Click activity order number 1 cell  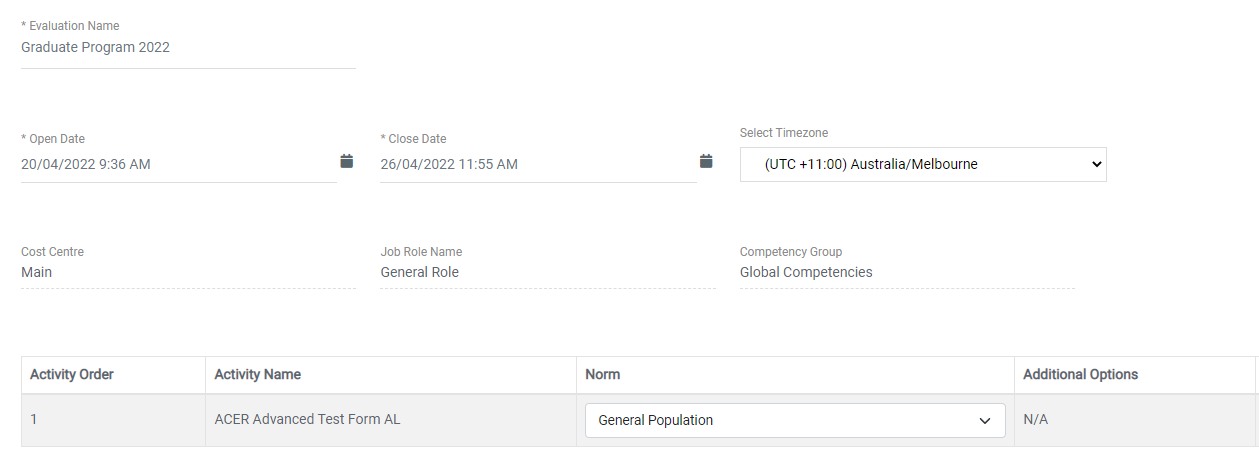pos(34,419)
